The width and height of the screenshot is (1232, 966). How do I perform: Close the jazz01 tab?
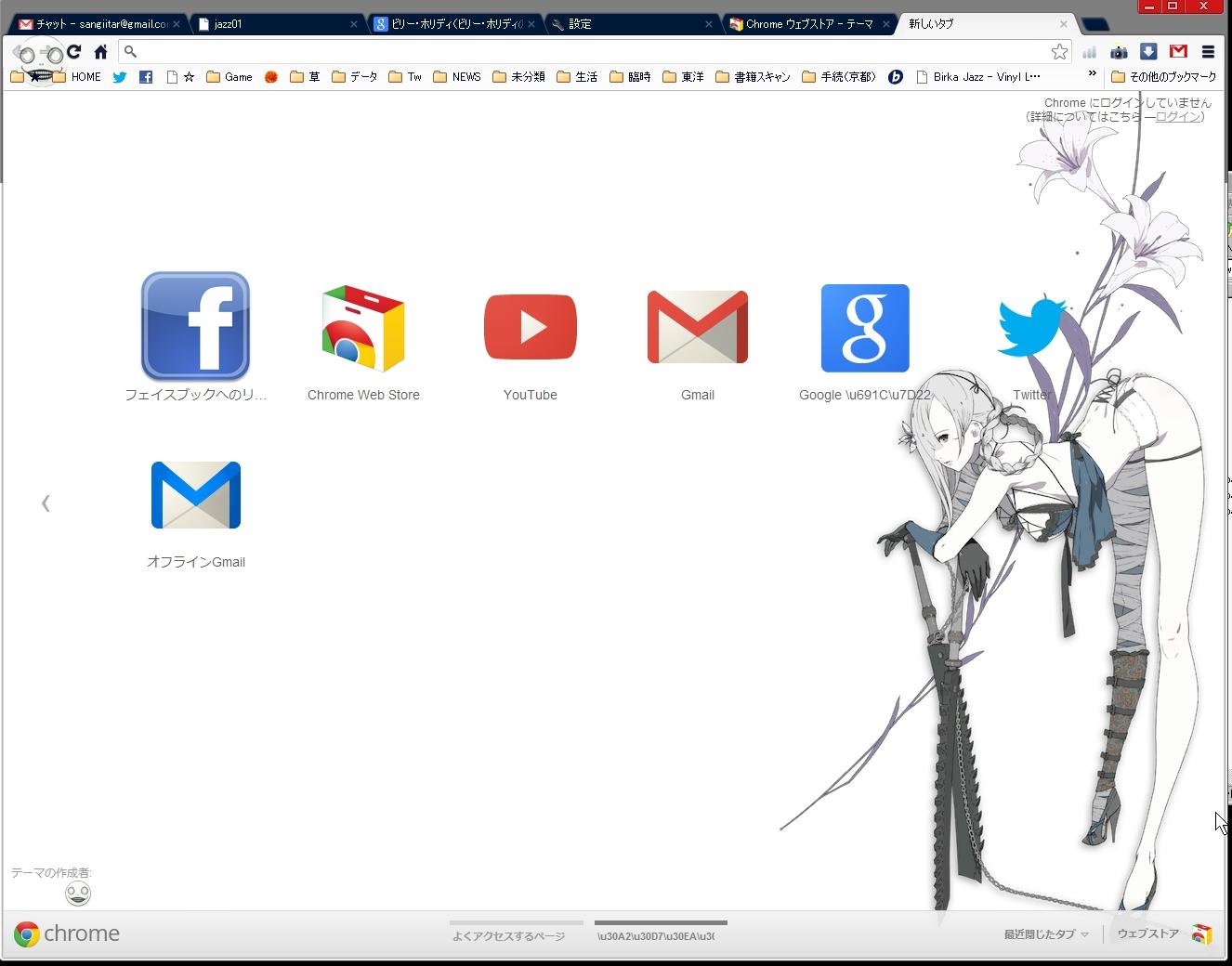[x=354, y=24]
